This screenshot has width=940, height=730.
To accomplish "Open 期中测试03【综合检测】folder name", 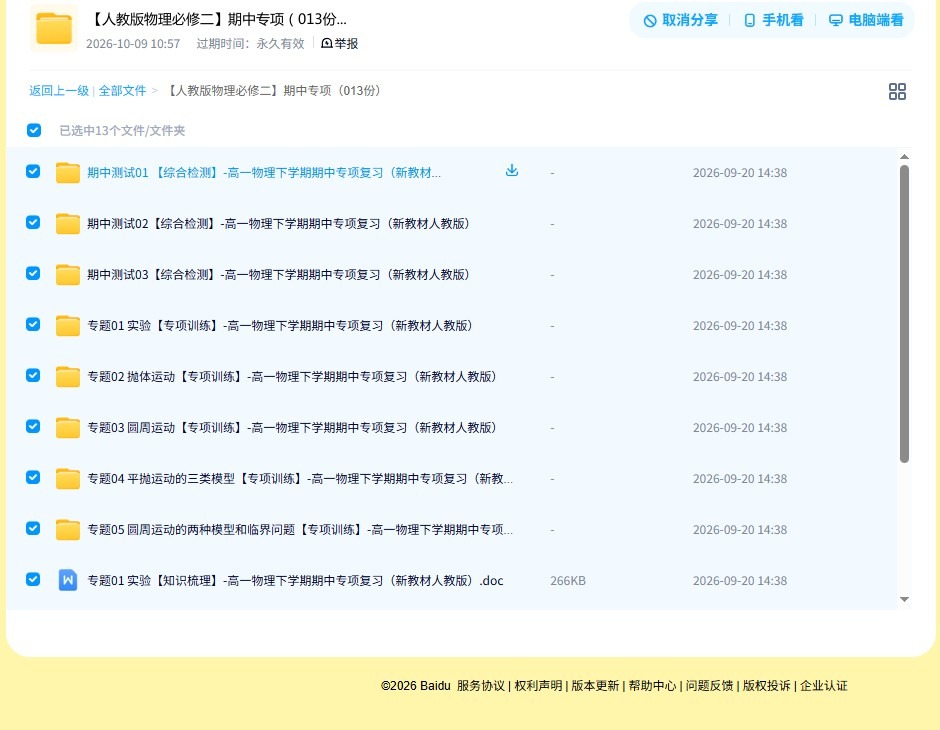I will pyautogui.click(x=278, y=274).
